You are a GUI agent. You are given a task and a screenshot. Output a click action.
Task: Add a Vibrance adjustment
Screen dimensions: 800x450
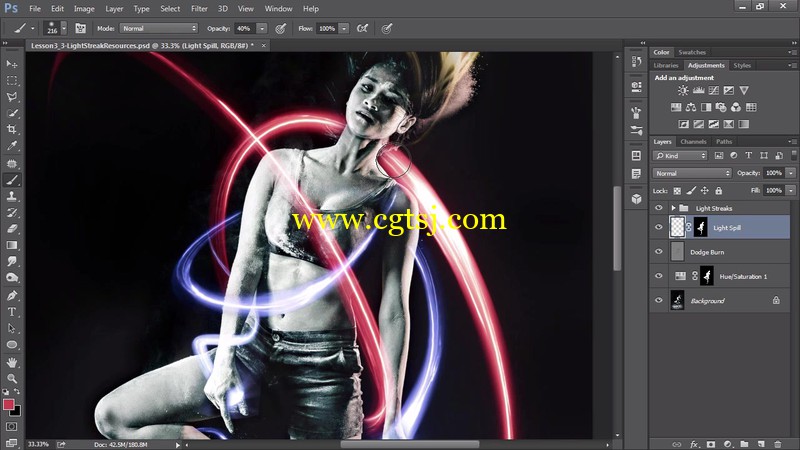click(x=744, y=90)
